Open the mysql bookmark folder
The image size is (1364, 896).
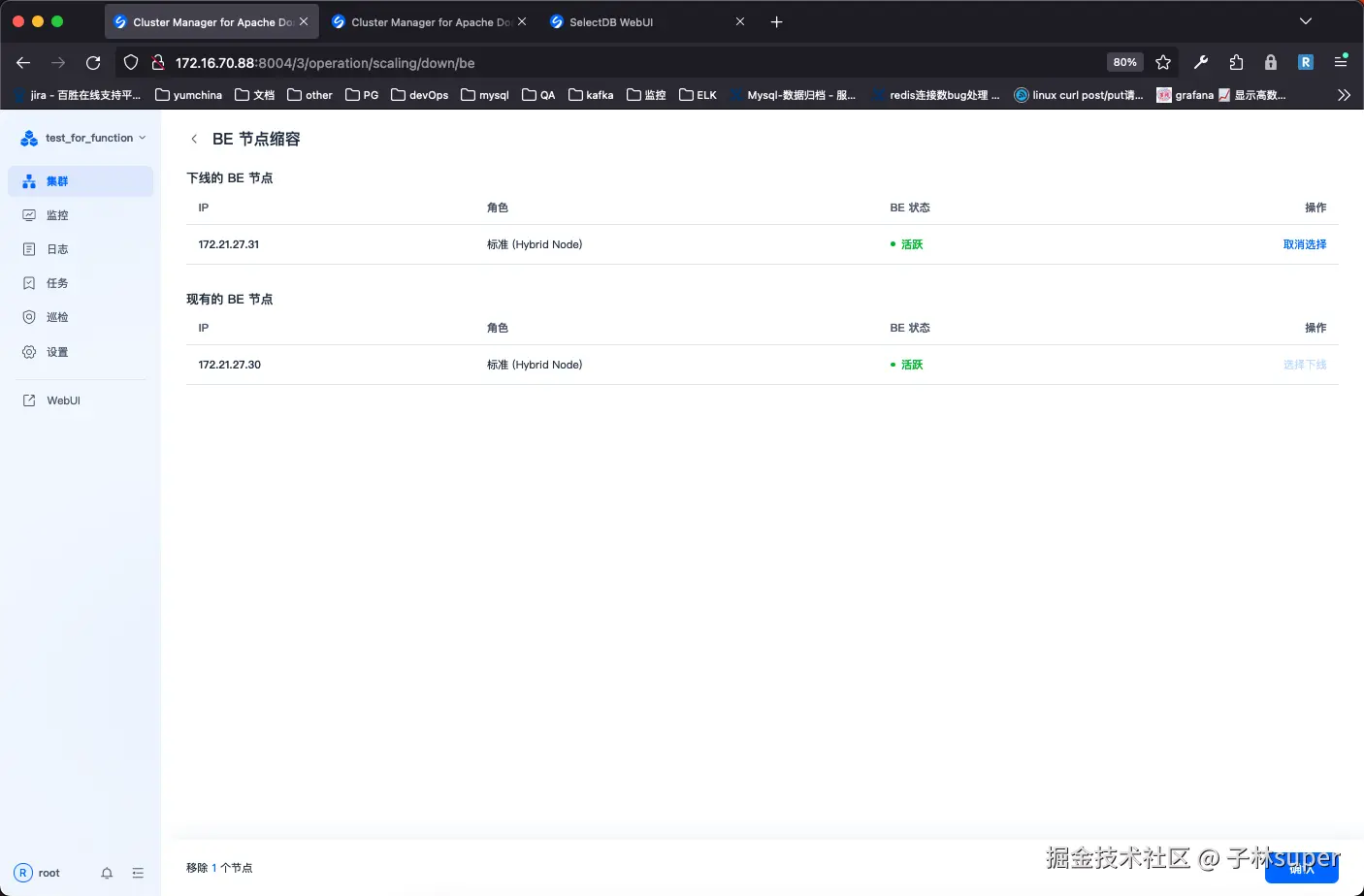(485, 95)
